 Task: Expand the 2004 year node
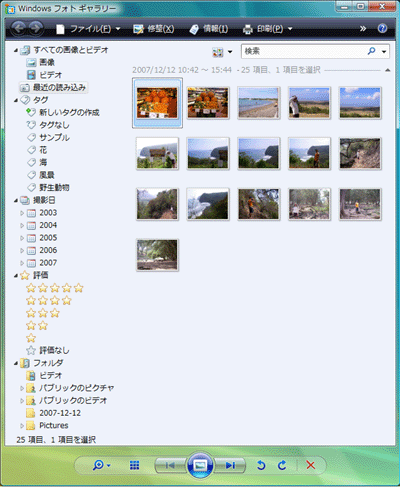coord(22,225)
